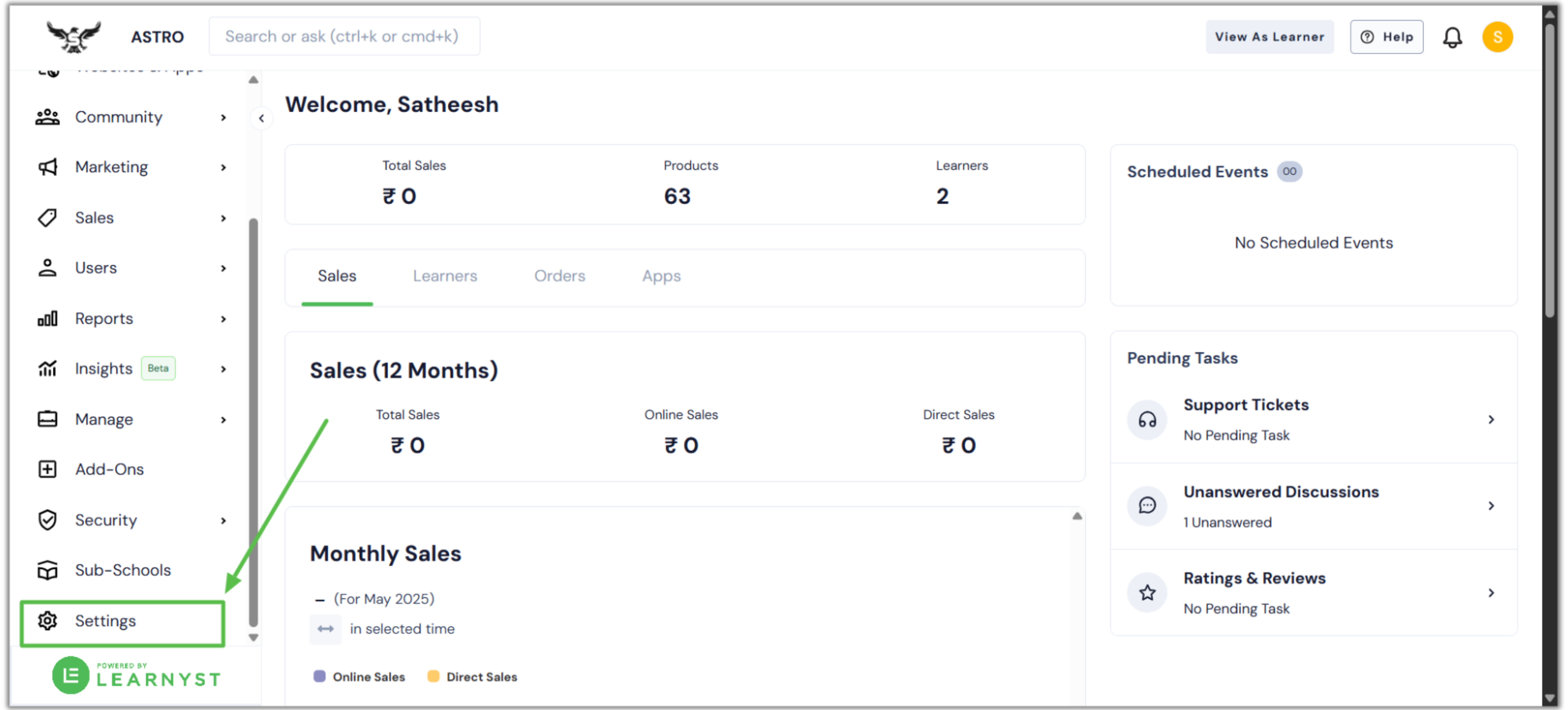1568x710 pixels.
Task: Click sidebar scroll down arrow
Action: [253, 638]
